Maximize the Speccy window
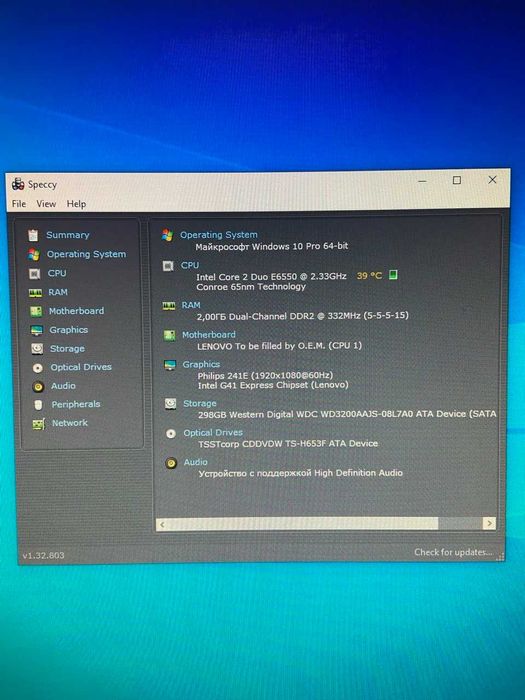The image size is (525, 700). (457, 180)
